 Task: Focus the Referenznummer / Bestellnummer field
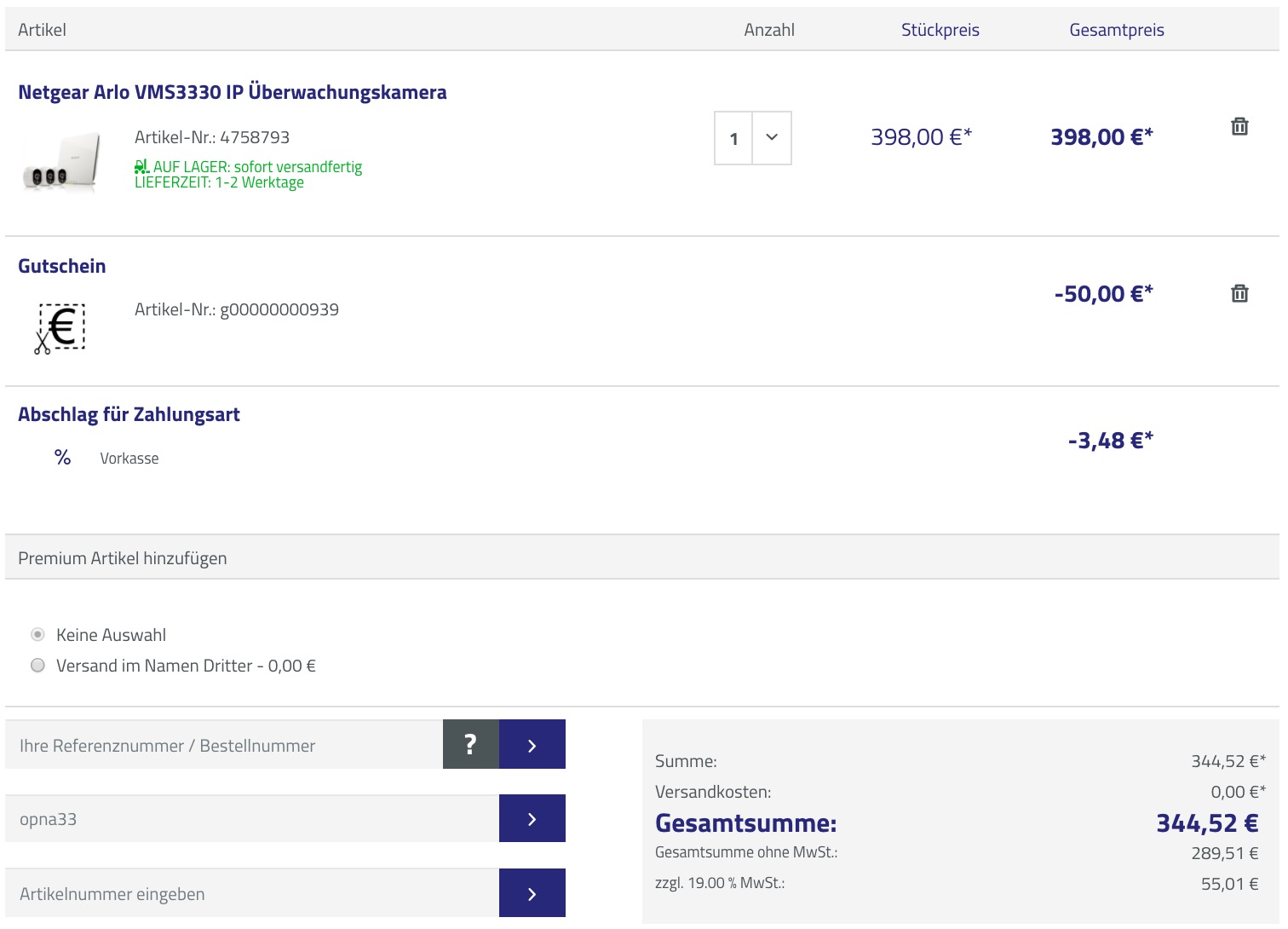tap(225, 746)
